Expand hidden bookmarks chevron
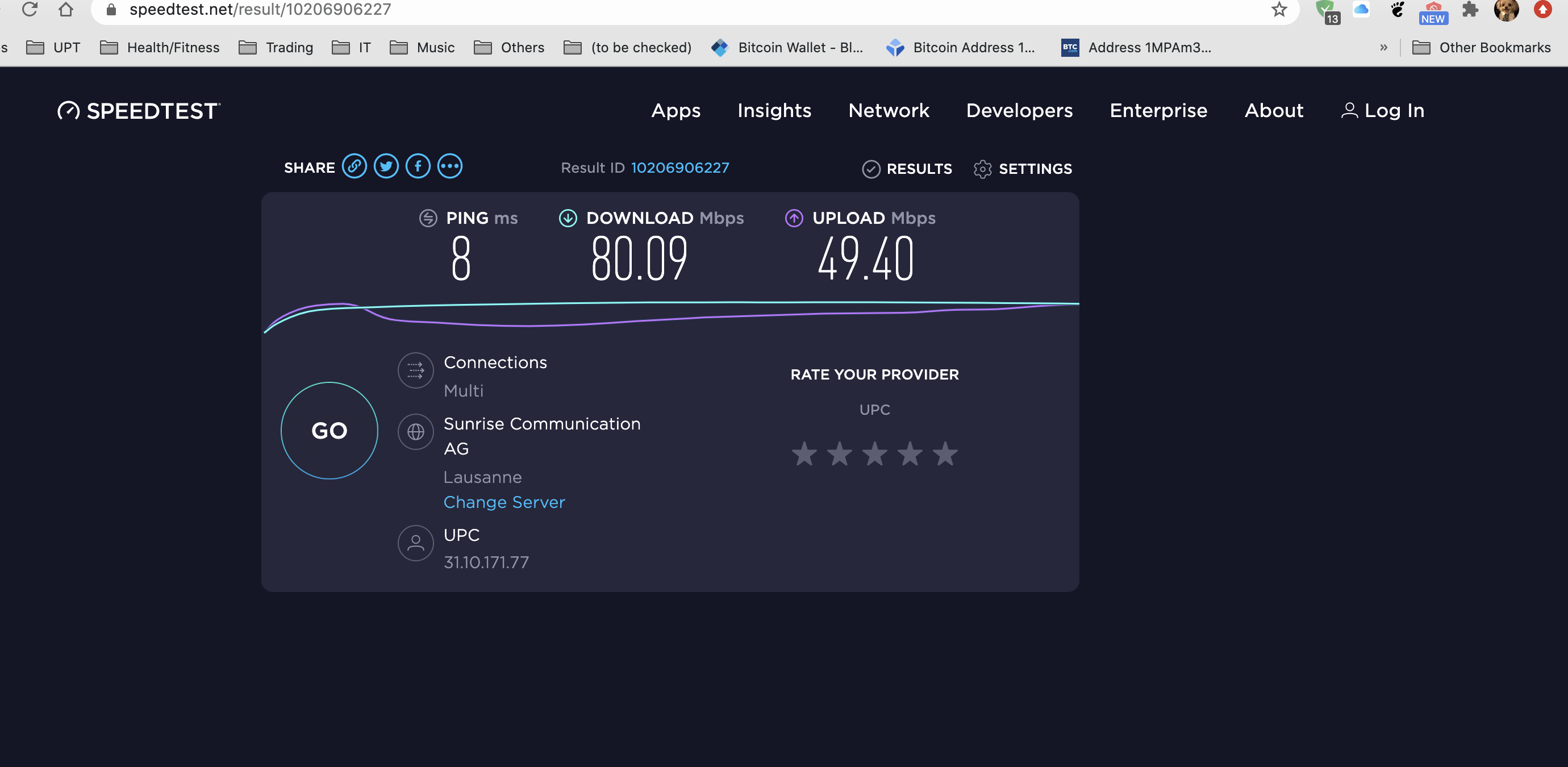This screenshot has width=1568, height=767. pos(1383,48)
